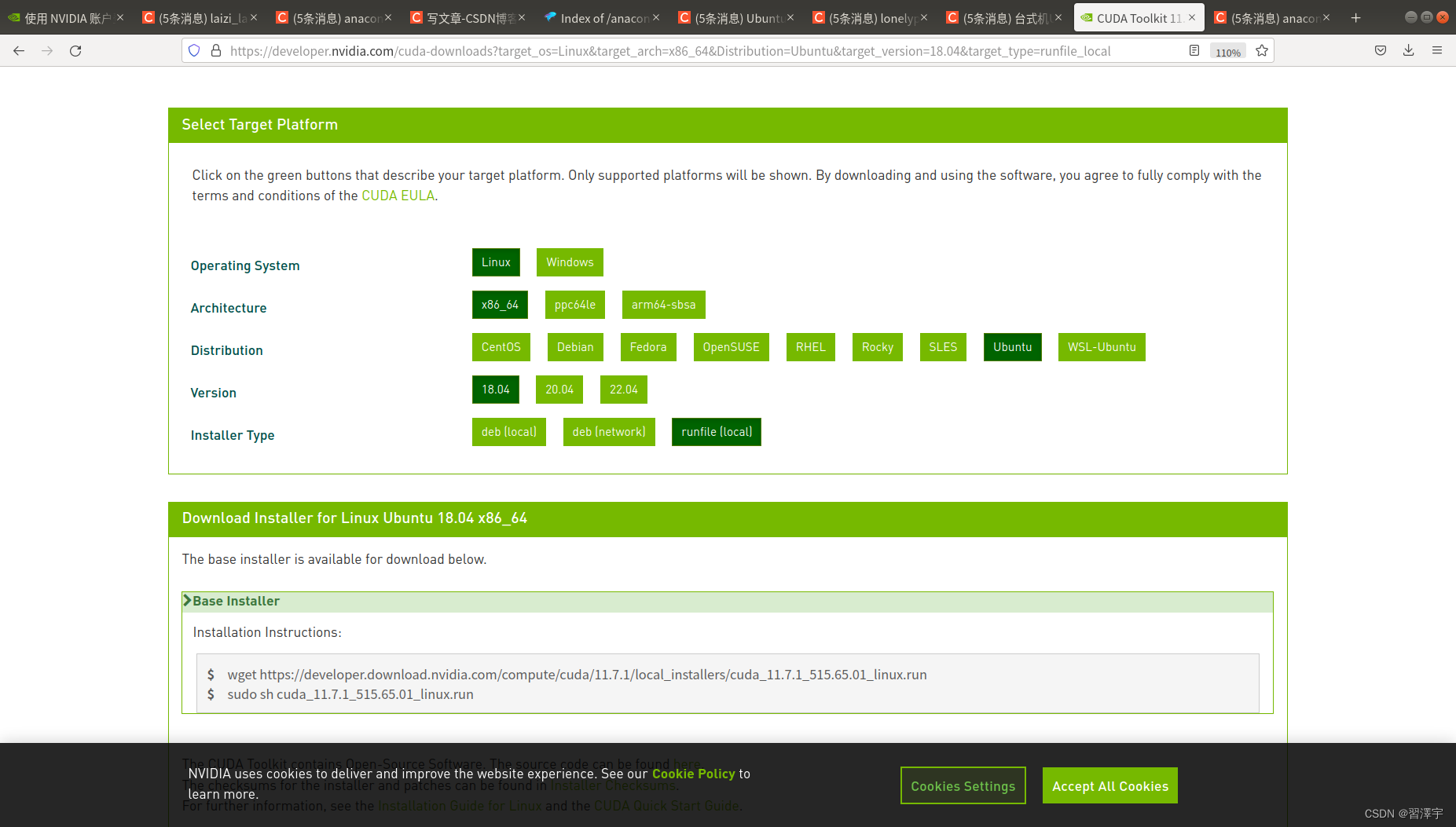The height and width of the screenshot is (827, 1456).
Task: Open a new tab with the plus icon
Action: click(1355, 18)
